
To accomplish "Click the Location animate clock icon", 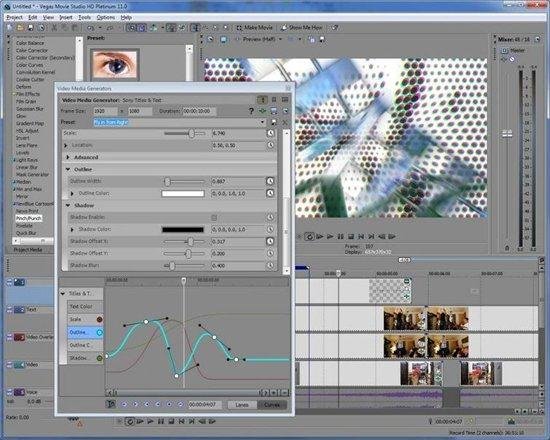I will click(270, 145).
